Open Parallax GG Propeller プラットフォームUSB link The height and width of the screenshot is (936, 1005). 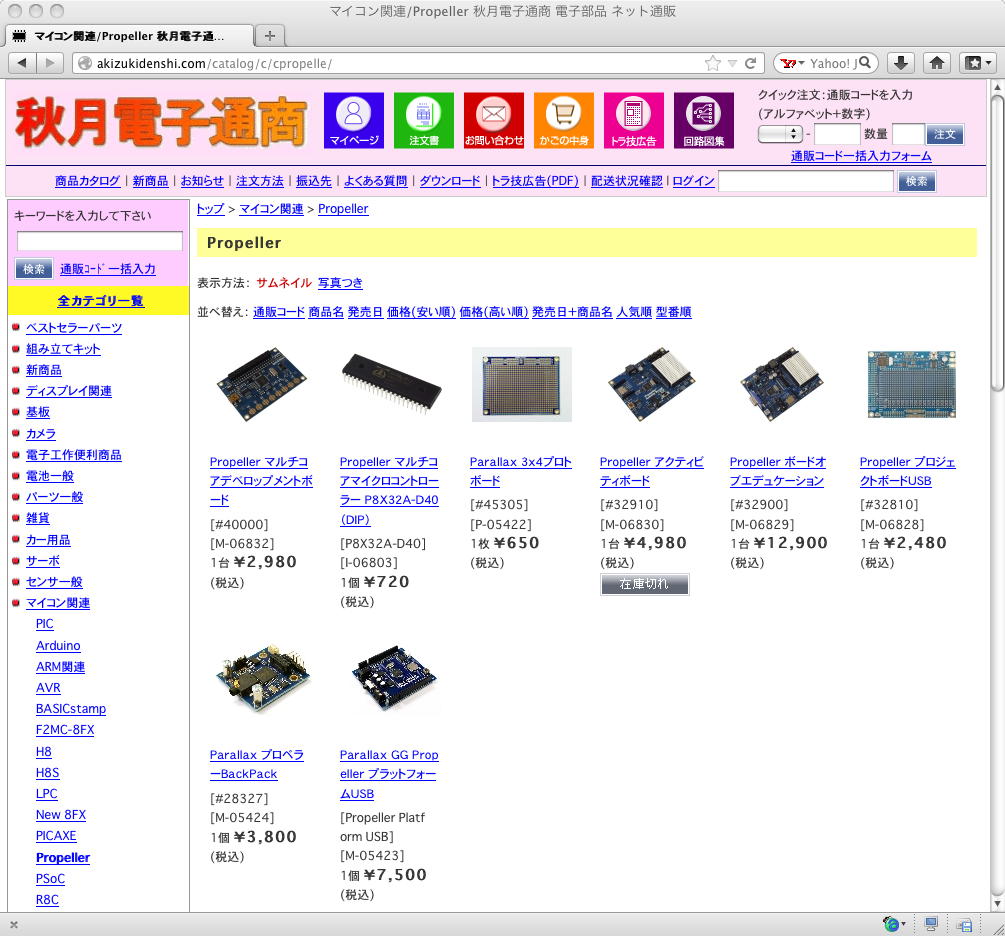click(x=389, y=774)
